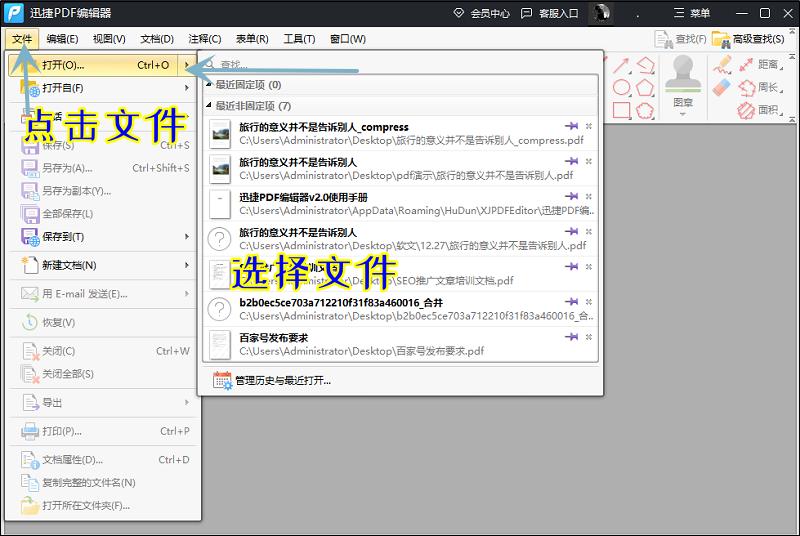
Task: Pin the 百家号发布要求 entry
Action: 572,337
